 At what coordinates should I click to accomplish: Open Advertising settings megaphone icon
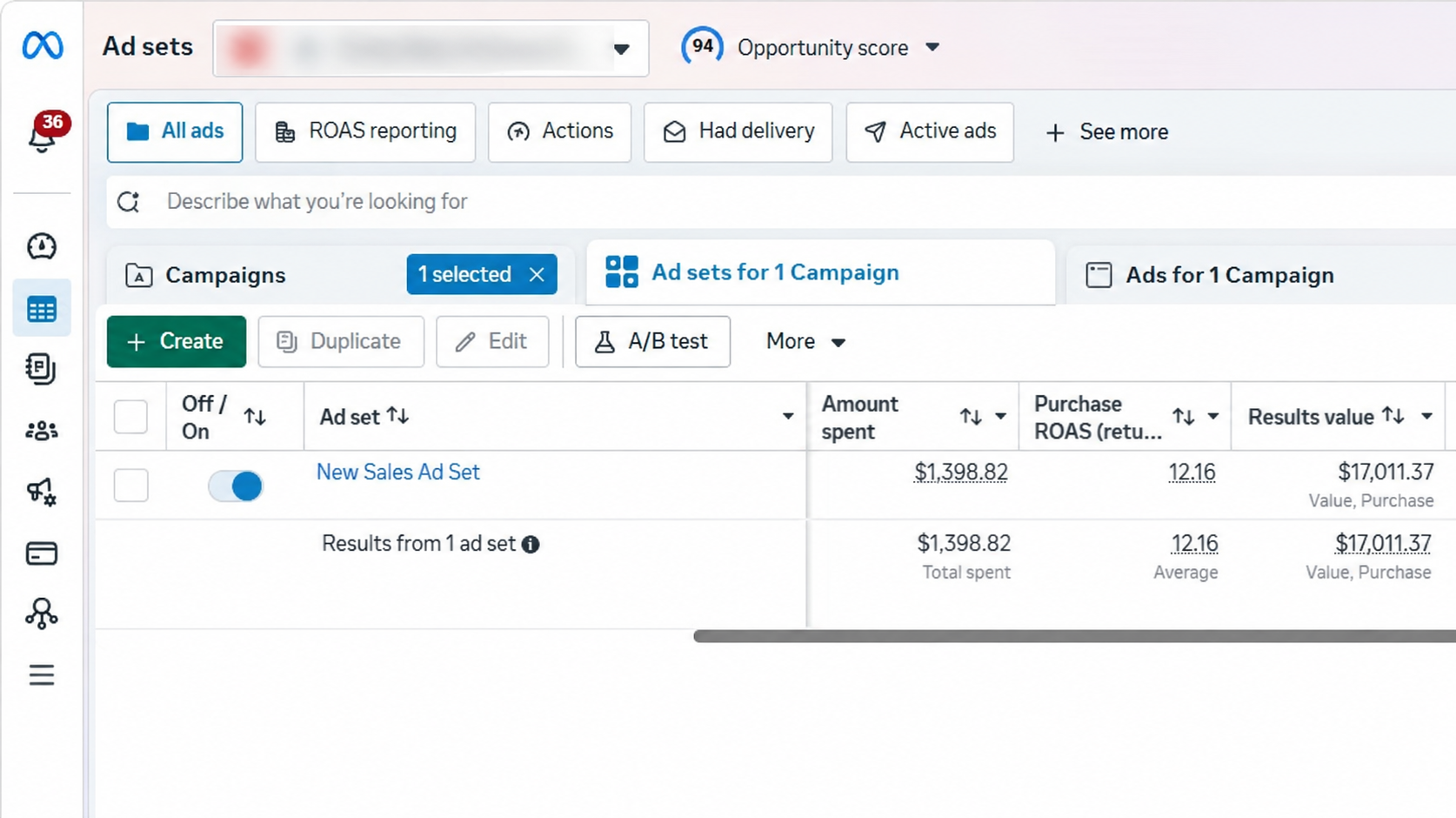(42, 493)
